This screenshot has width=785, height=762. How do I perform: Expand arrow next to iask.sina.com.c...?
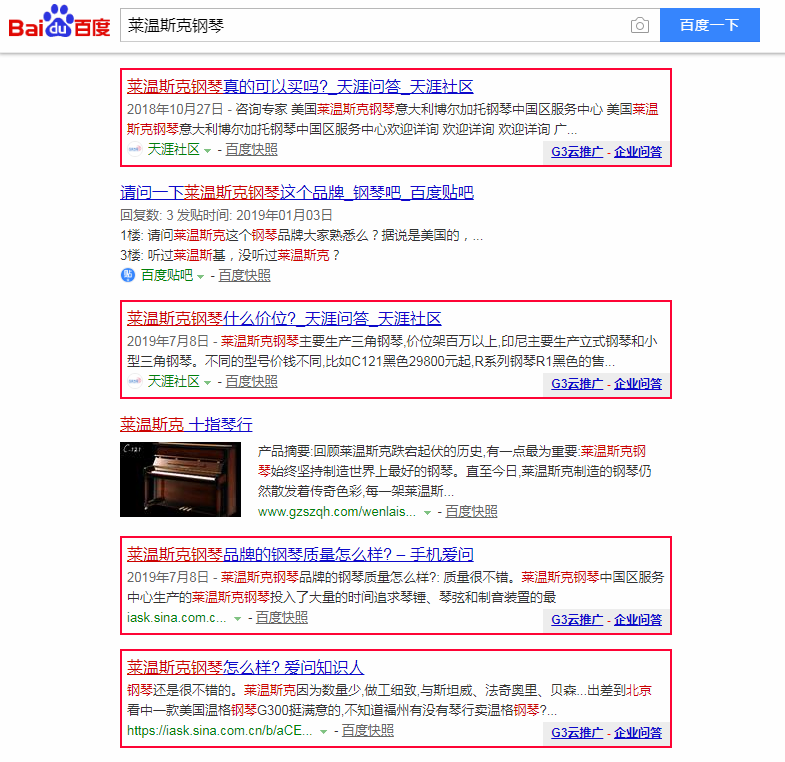click(x=237, y=619)
